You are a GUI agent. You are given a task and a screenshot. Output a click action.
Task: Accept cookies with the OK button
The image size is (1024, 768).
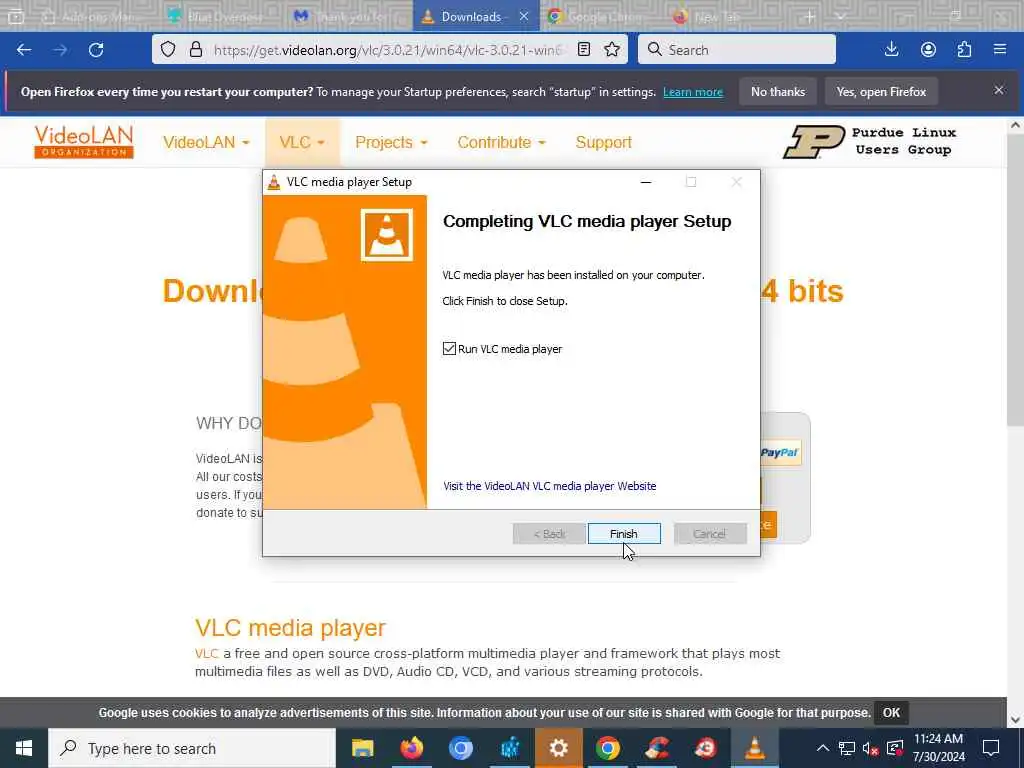[x=891, y=712]
